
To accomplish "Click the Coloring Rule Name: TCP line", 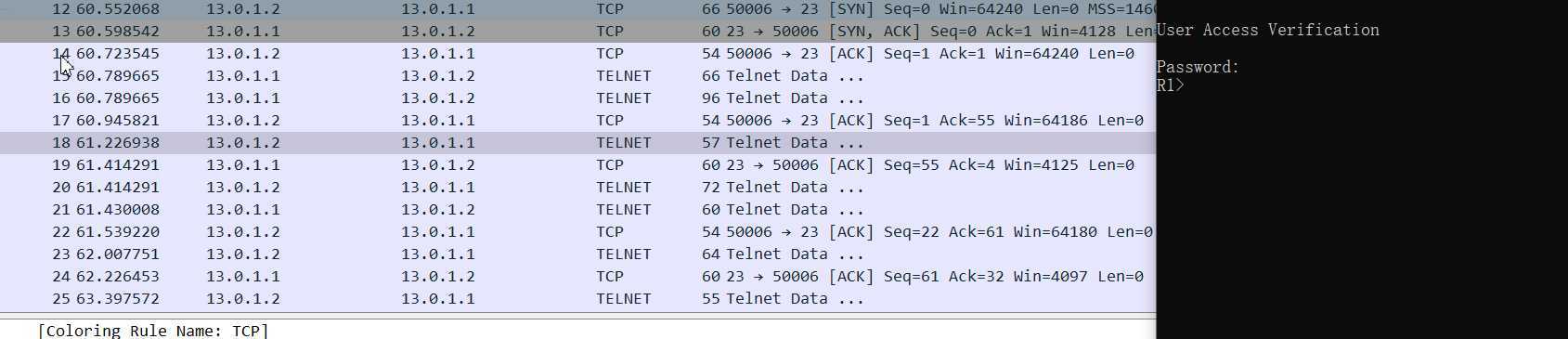I will click(x=153, y=330).
